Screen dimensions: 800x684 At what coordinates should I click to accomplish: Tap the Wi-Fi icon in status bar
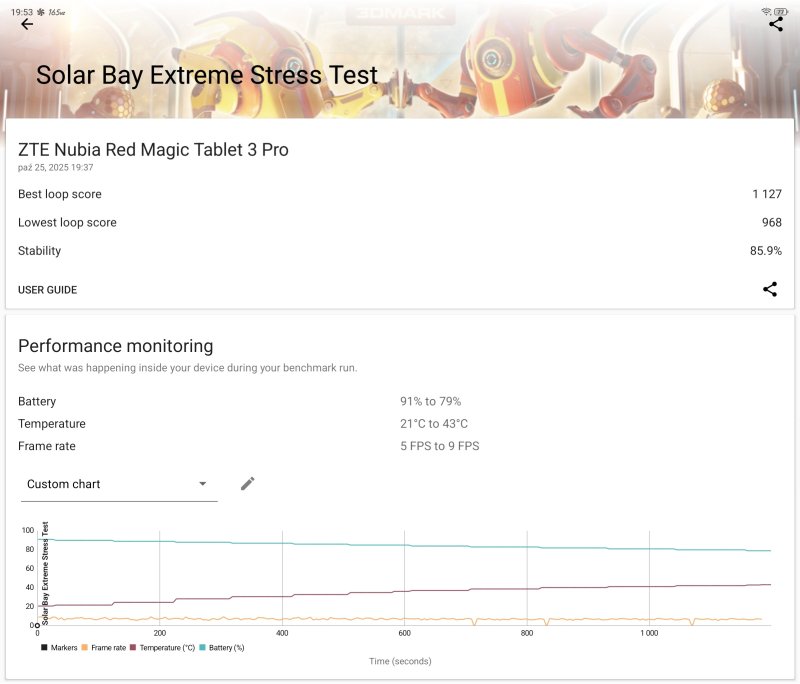point(766,11)
